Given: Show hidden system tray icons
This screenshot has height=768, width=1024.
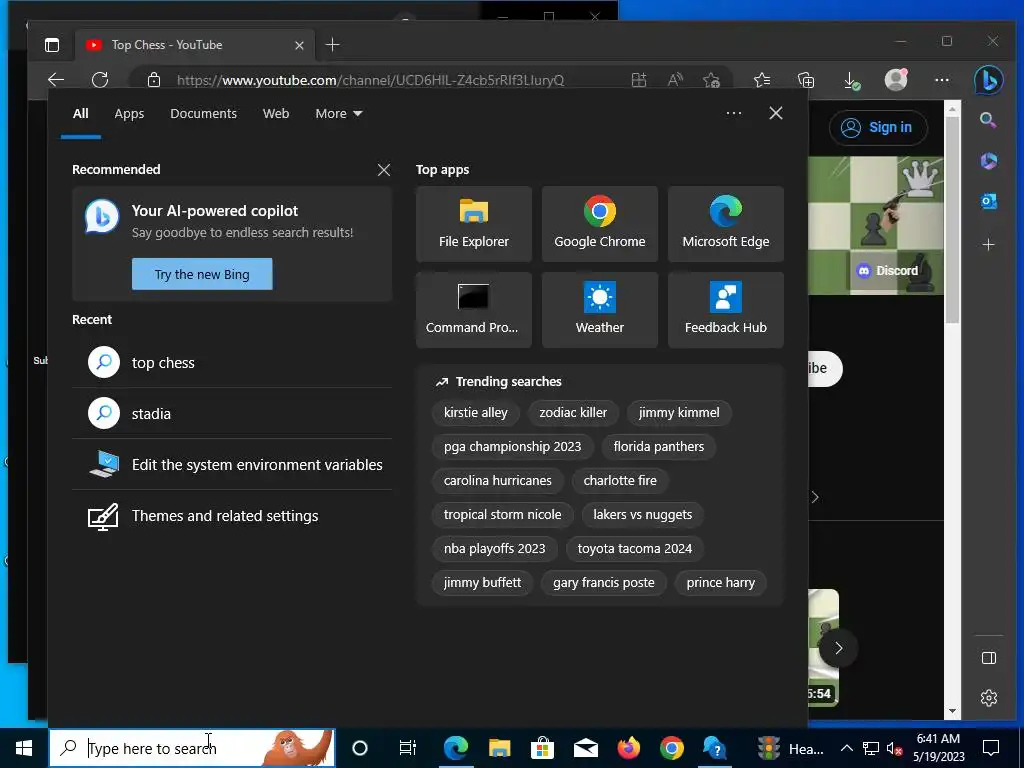Looking at the screenshot, I should [x=846, y=748].
